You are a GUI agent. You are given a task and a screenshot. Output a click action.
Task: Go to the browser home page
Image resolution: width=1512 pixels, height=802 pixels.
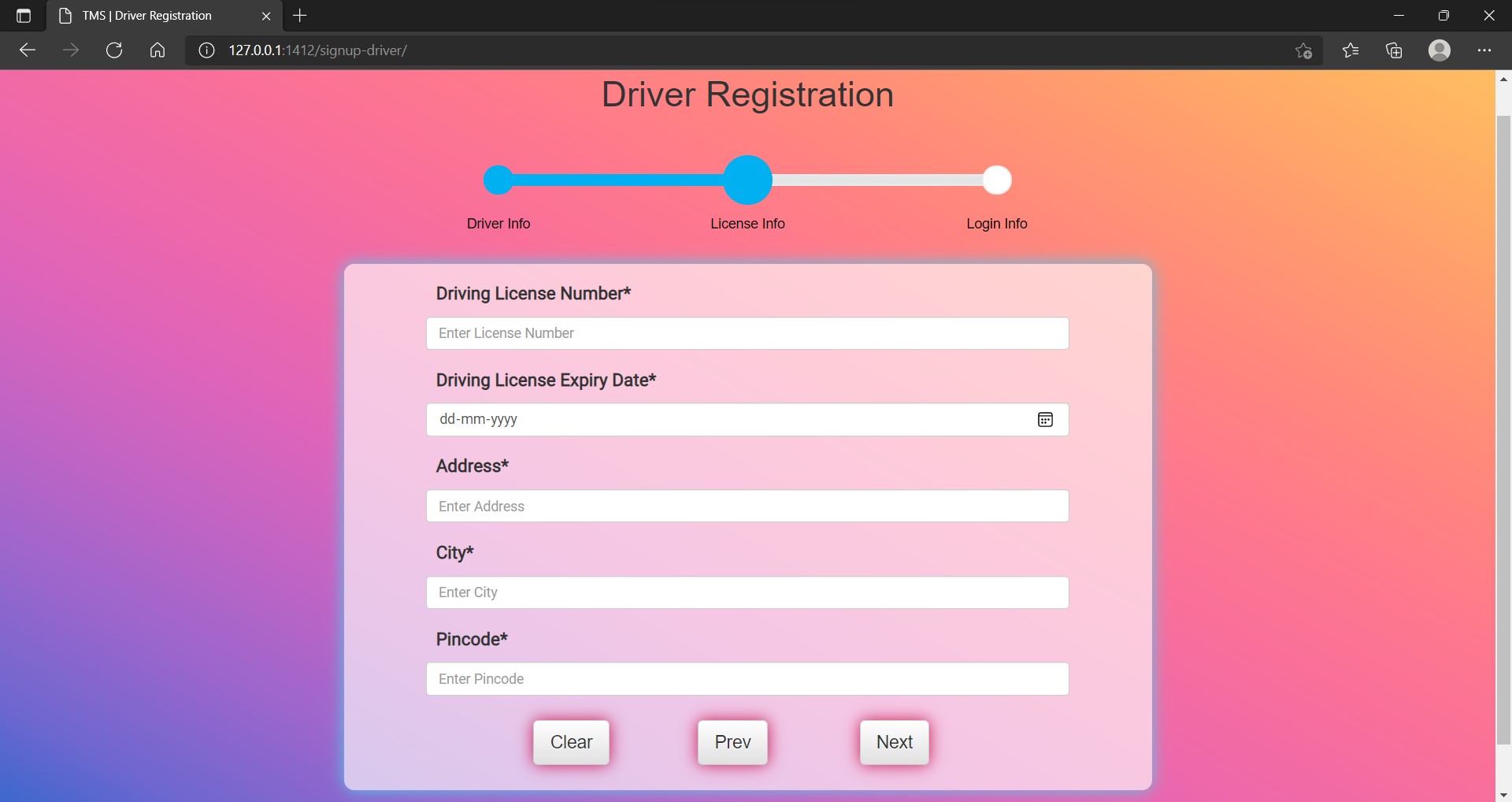(x=157, y=50)
